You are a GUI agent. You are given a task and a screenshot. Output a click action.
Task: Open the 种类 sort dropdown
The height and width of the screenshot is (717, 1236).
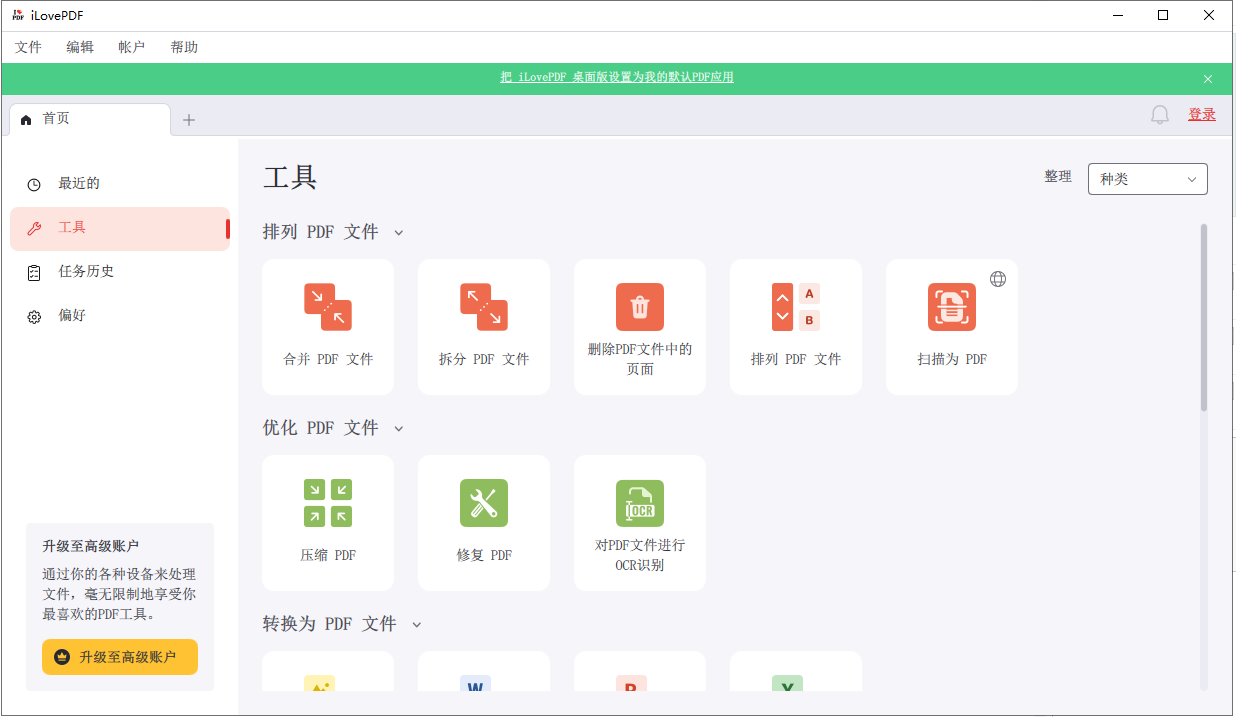click(x=1148, y=179)
